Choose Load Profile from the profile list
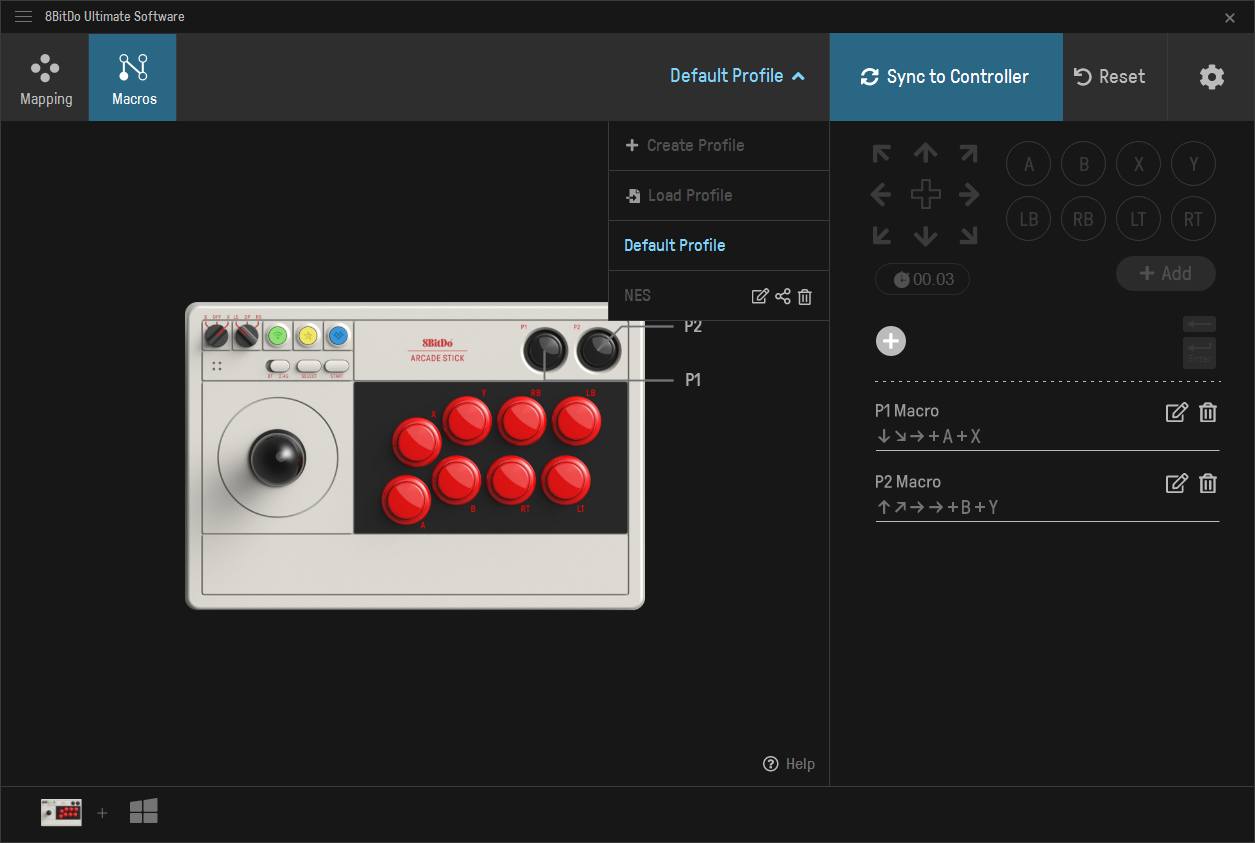This screenshot has height=843, width=1255. coord(719,196)
